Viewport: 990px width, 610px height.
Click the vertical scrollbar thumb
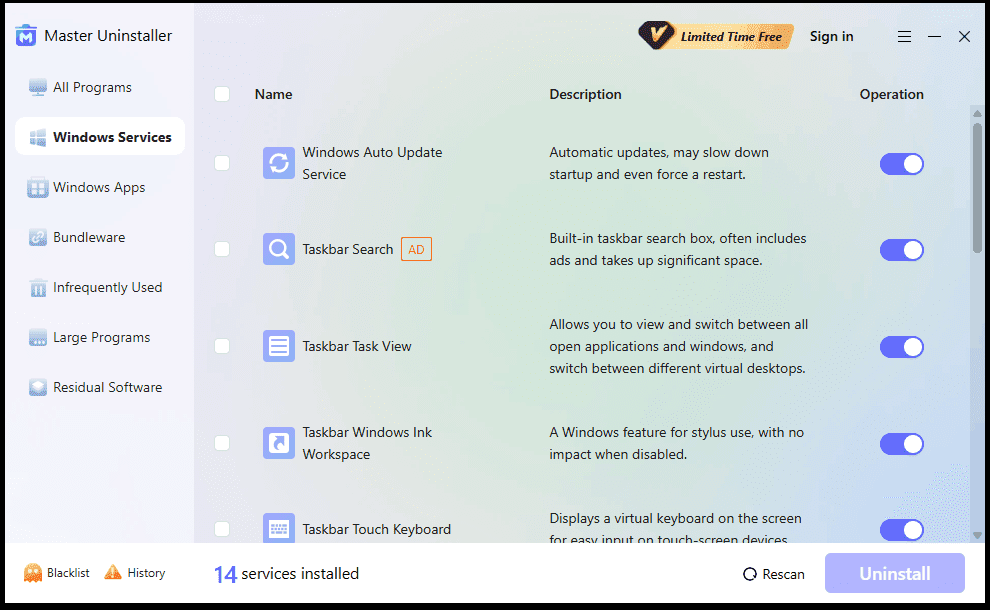click(x=977, y=188)
